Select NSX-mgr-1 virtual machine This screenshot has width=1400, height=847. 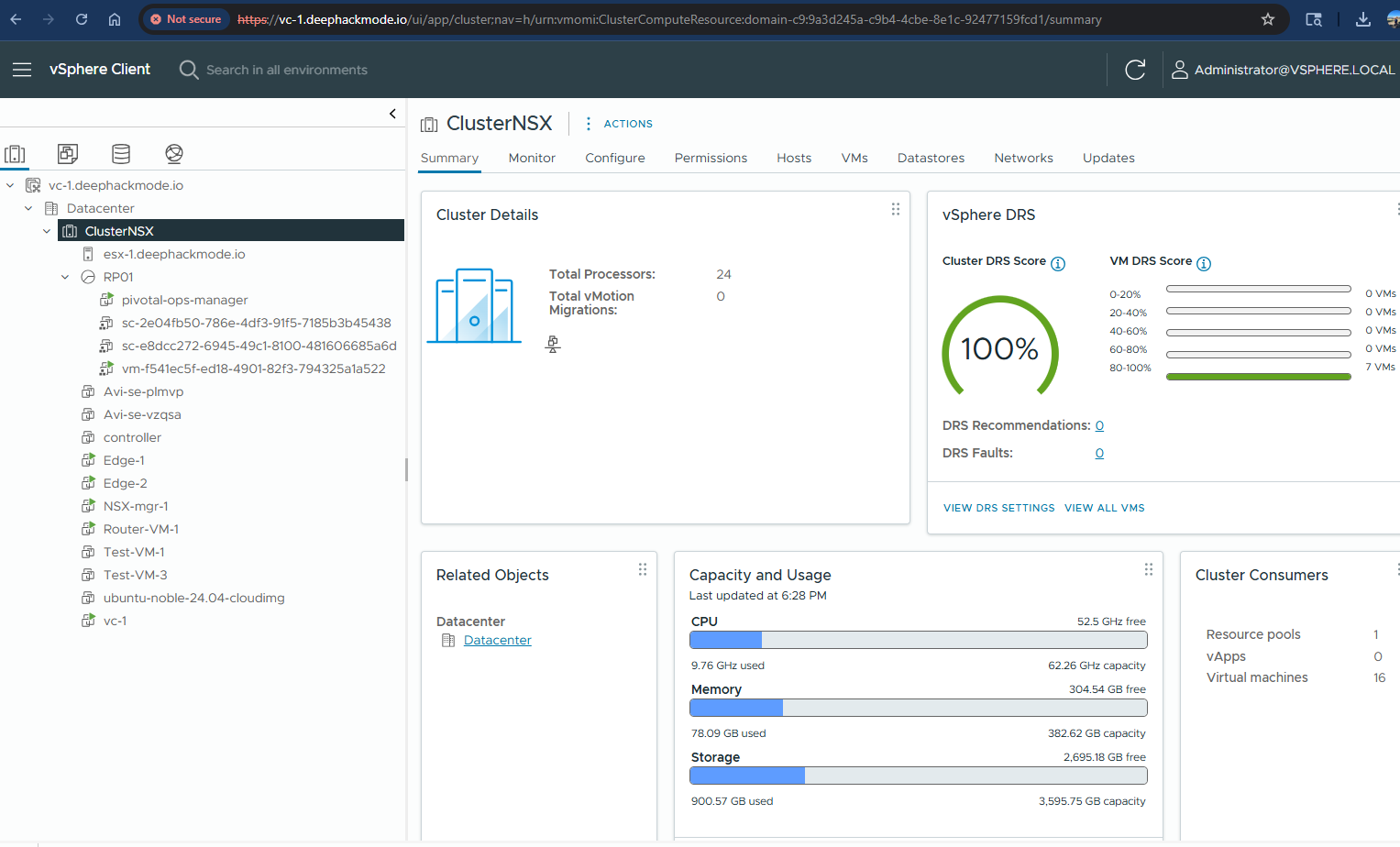136,506
